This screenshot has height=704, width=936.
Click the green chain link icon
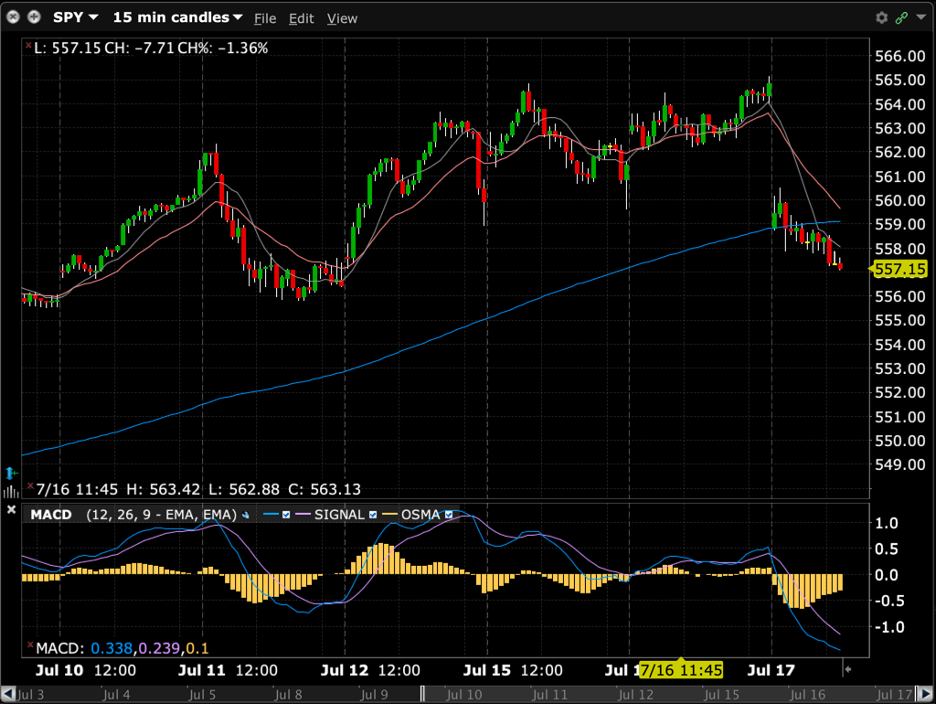tap(901, 18)
